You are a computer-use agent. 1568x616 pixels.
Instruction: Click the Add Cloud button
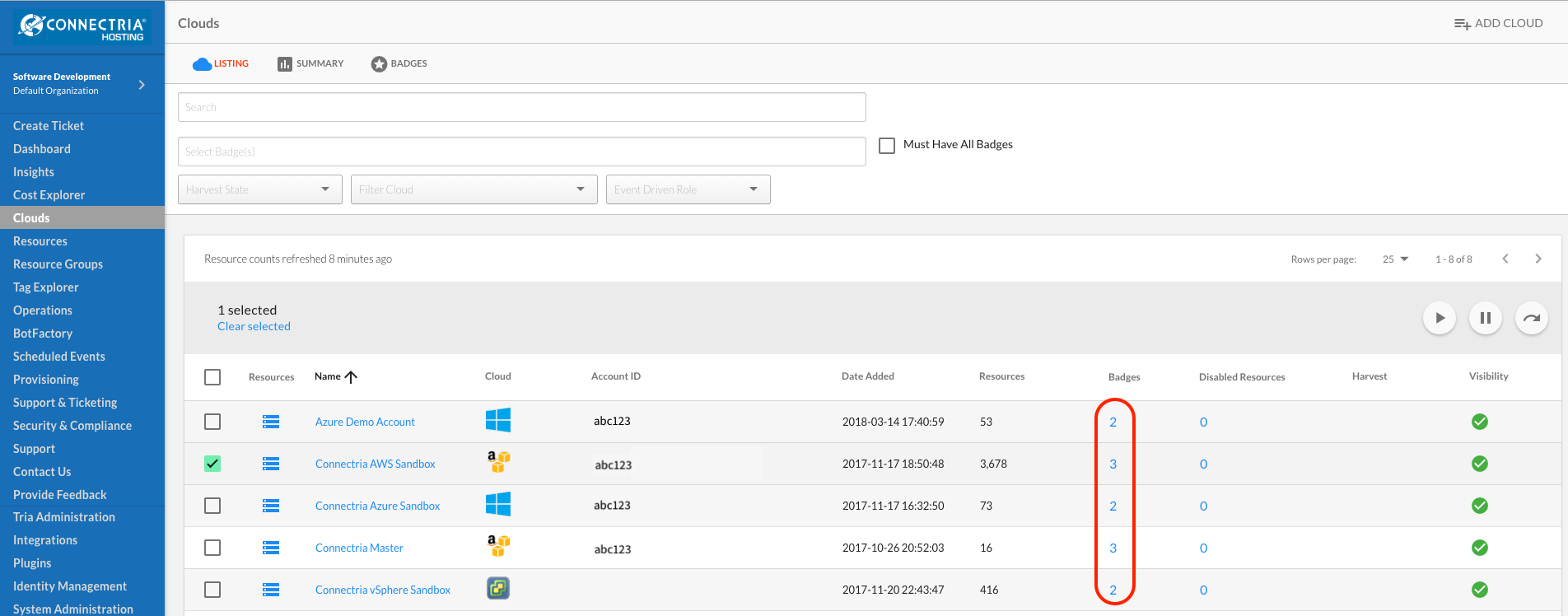pyautogui.click(x=1498, y=23)
